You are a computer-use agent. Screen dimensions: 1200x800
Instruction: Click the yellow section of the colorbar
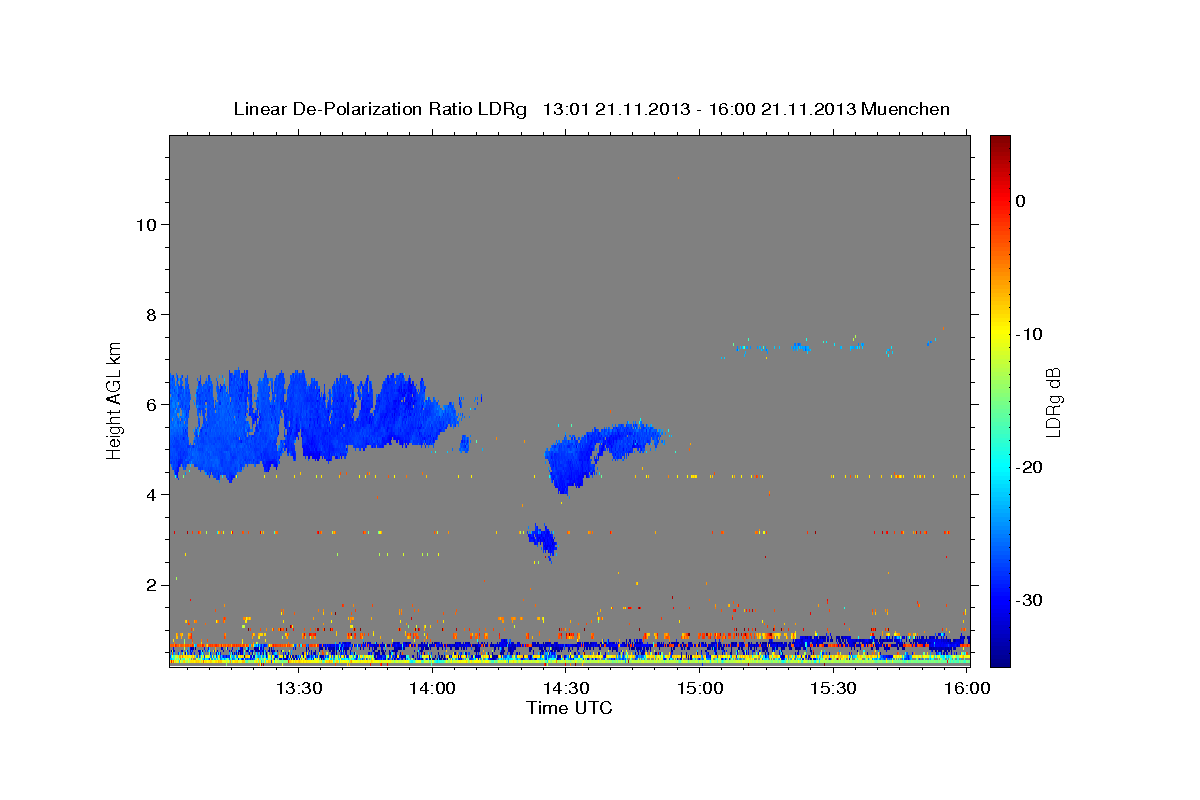click(x=1000, y=330)
